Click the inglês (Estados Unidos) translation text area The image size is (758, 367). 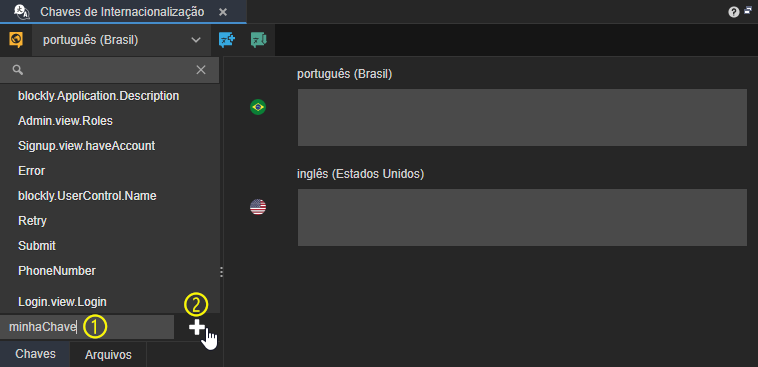coord(522,218)
